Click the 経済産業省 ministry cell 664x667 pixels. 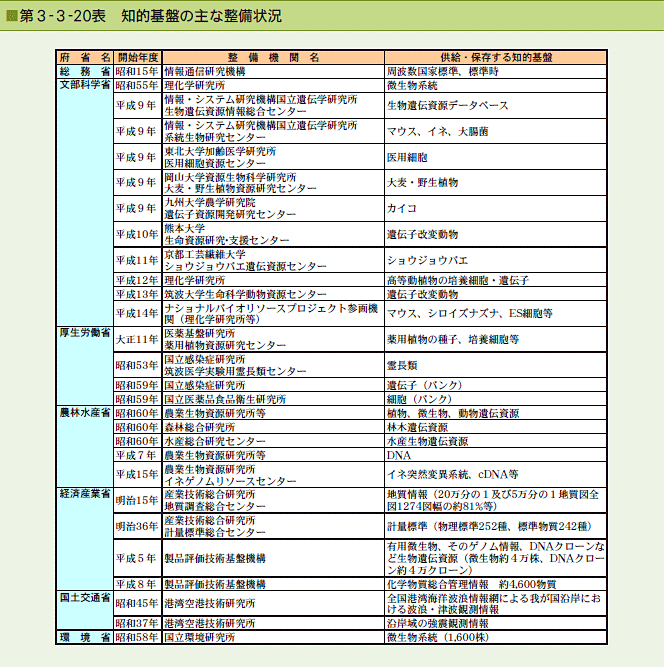(x=85, y=539)
